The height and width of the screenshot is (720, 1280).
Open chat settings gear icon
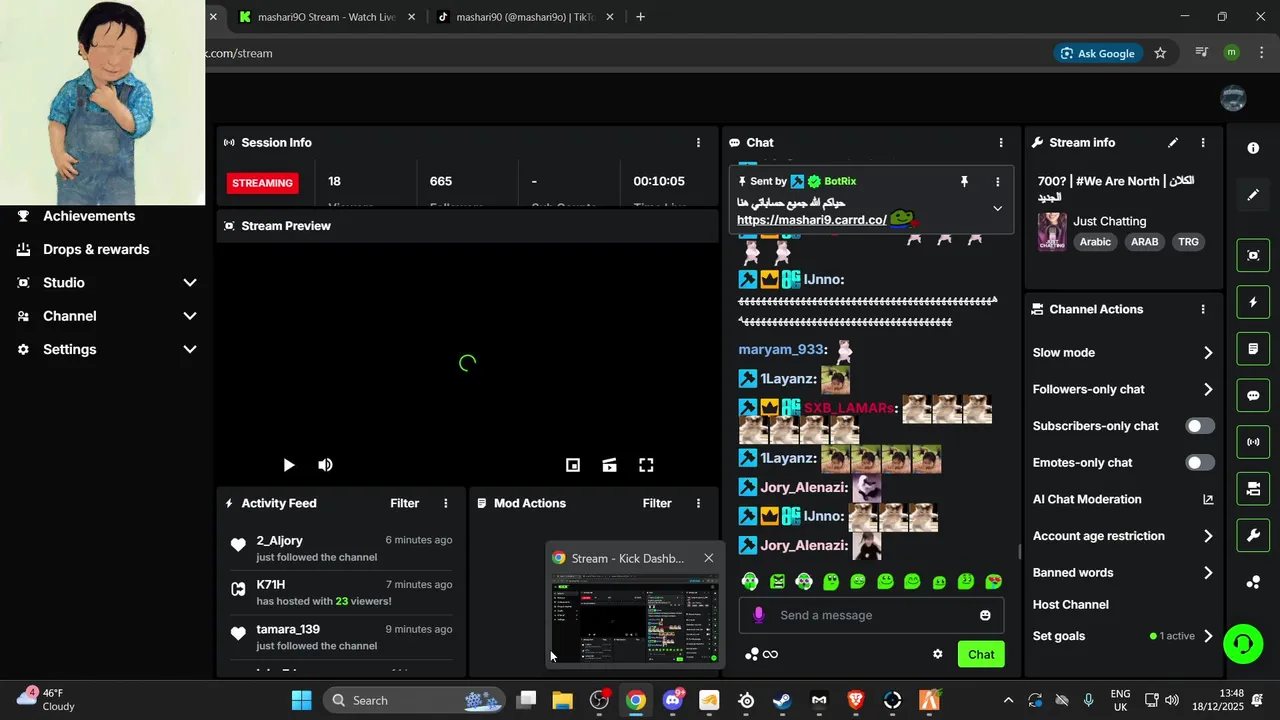coord(937,655)
